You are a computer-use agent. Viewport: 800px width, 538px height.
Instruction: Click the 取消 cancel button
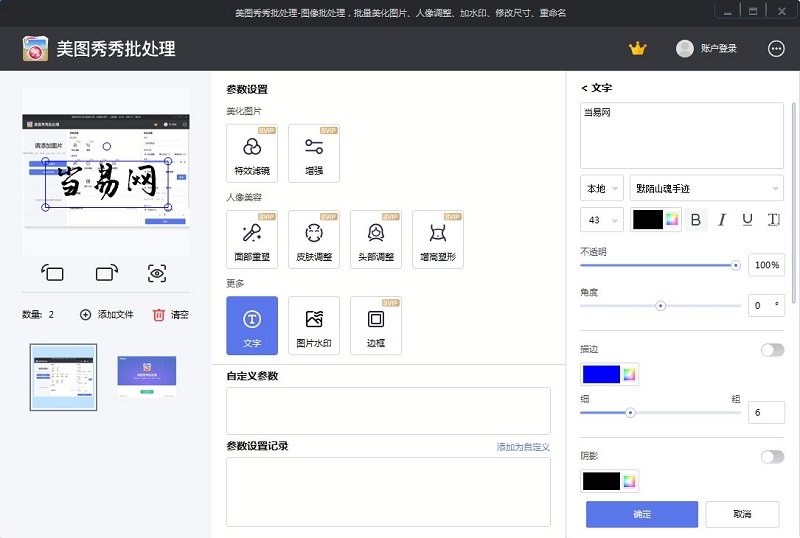(x=742, y=514)
